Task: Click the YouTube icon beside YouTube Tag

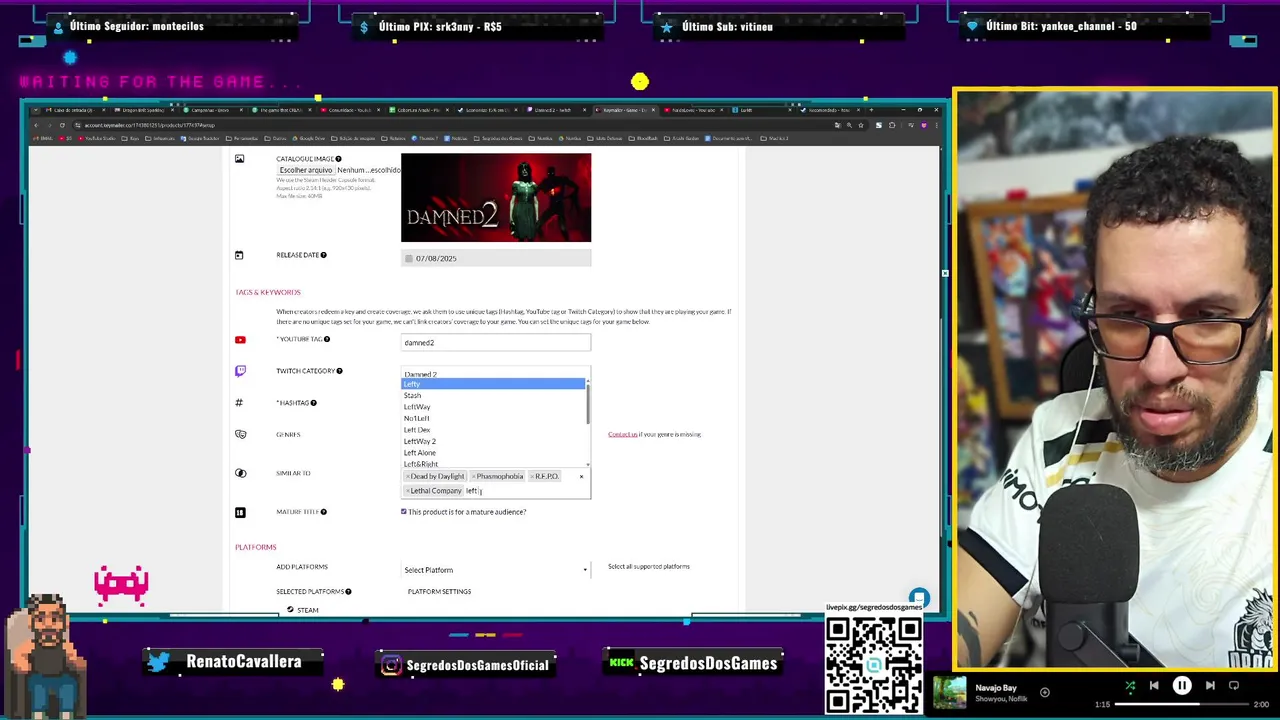Action: coord(240,340)
